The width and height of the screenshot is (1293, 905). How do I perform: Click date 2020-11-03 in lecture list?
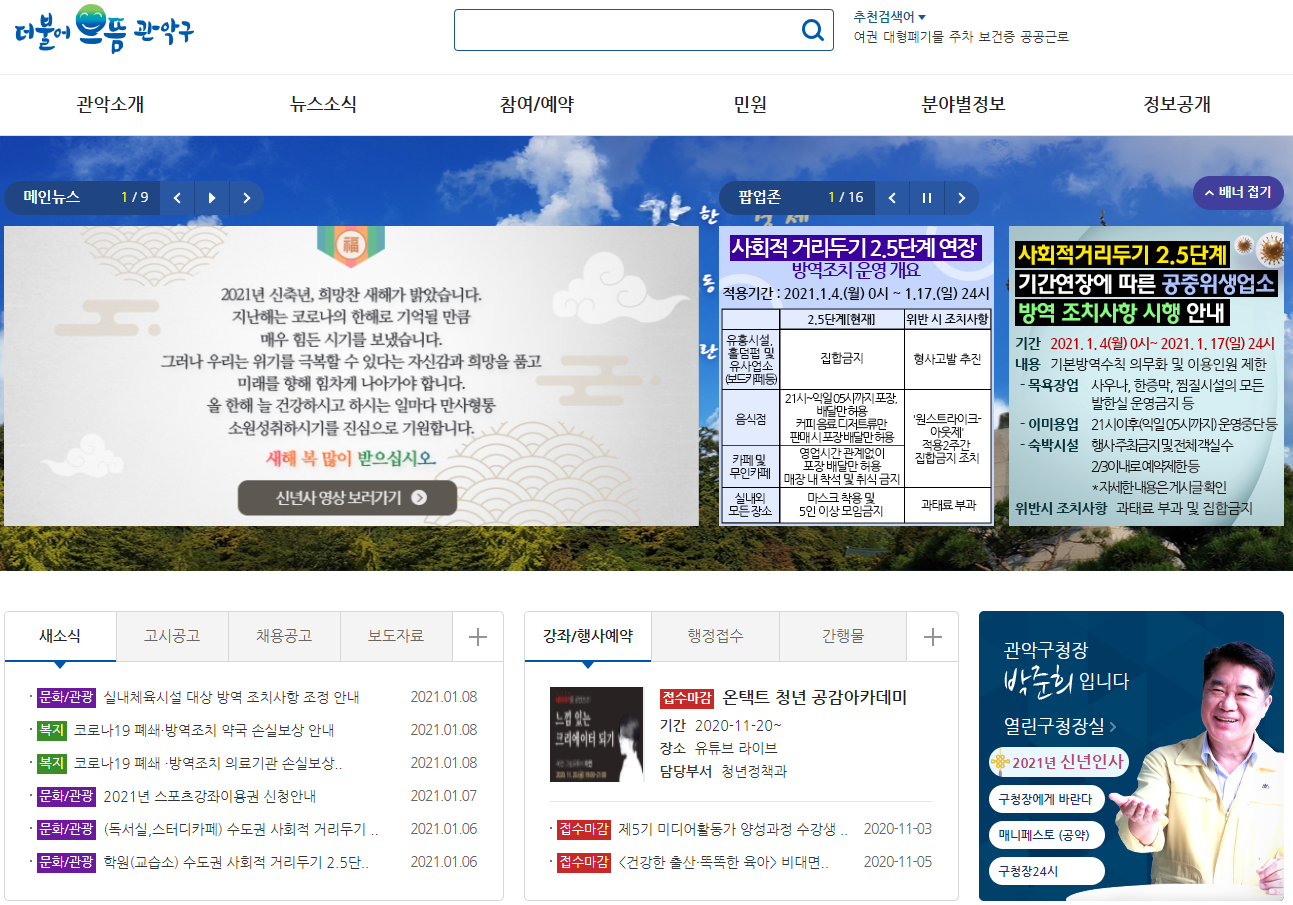(898, 829)
